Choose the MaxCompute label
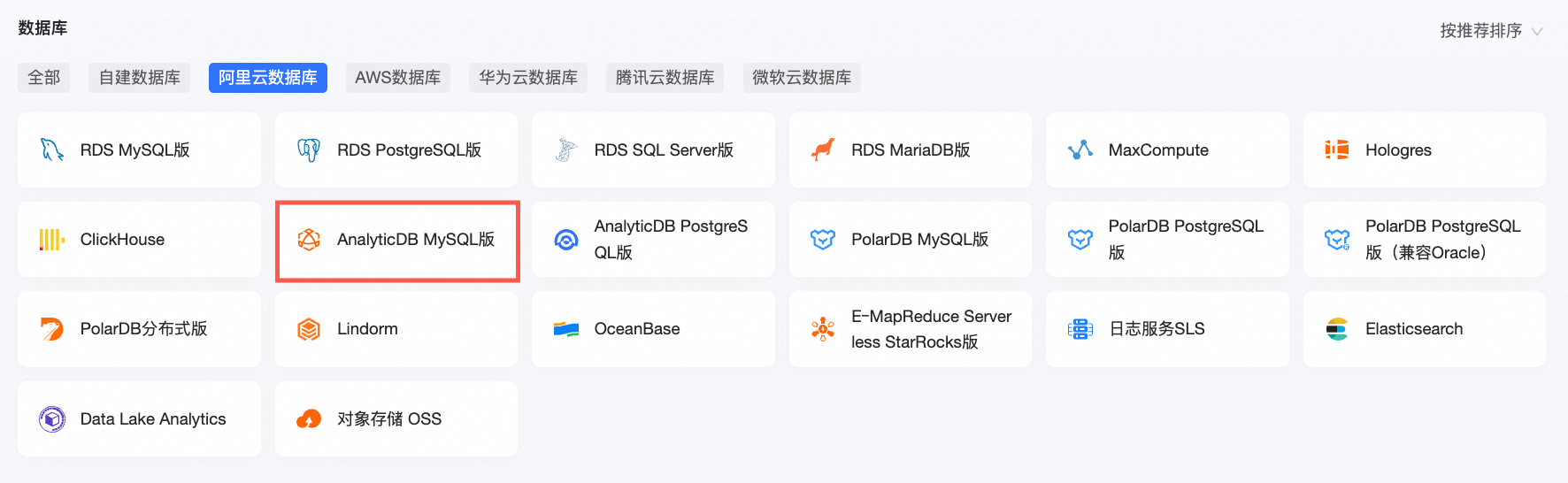 tap(1158, 150)
